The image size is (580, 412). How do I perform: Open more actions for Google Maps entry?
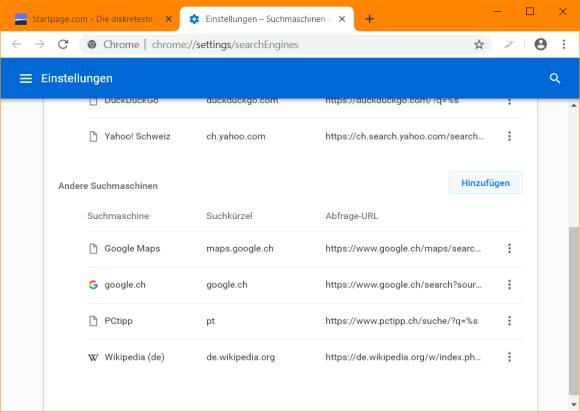509,249
